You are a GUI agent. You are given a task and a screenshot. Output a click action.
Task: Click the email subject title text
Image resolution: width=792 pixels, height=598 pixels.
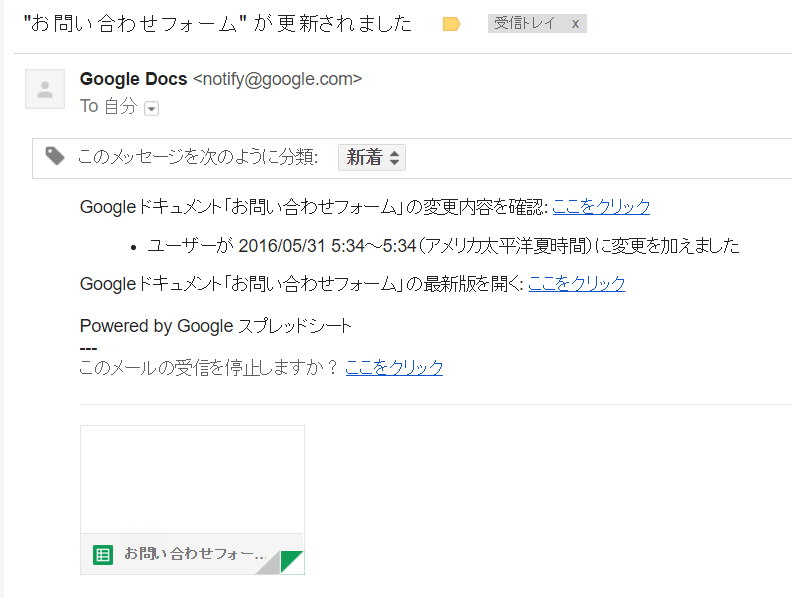tap(217, 25)
